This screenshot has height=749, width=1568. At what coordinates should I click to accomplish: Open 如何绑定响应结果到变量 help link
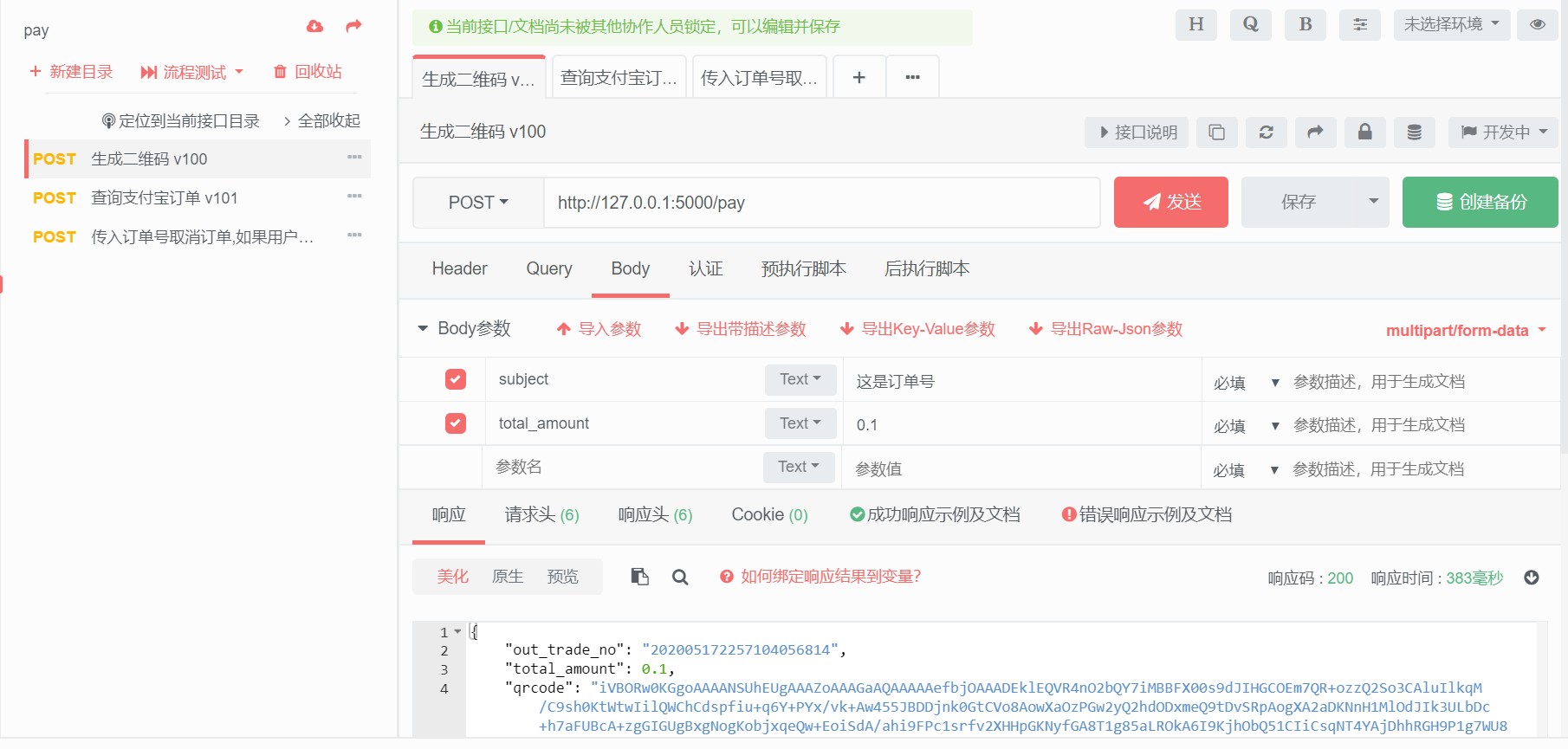820,577
